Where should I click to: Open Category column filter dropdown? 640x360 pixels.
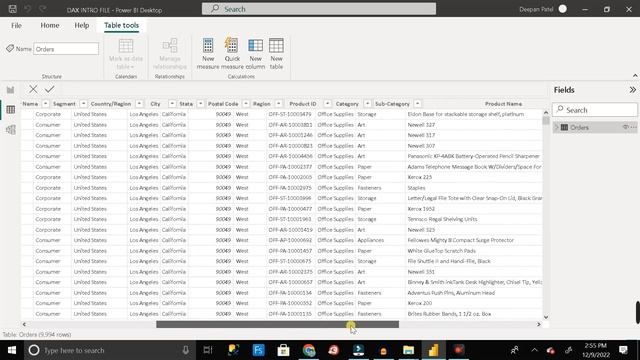367,104
